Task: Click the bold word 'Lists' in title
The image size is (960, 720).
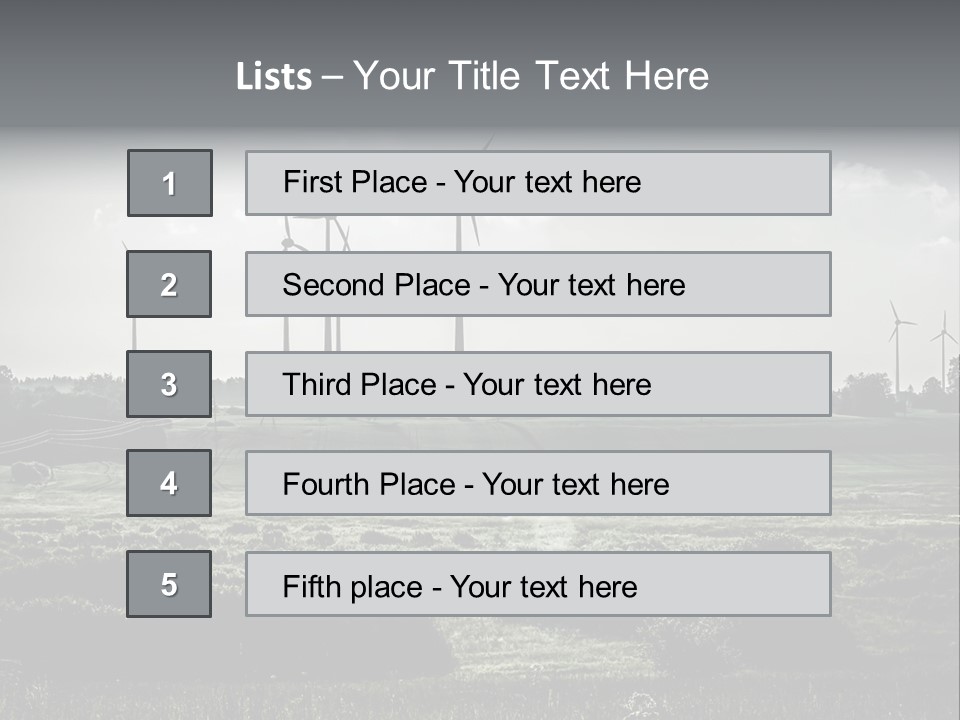Action: pyautogui.click(x=274, y=77)
